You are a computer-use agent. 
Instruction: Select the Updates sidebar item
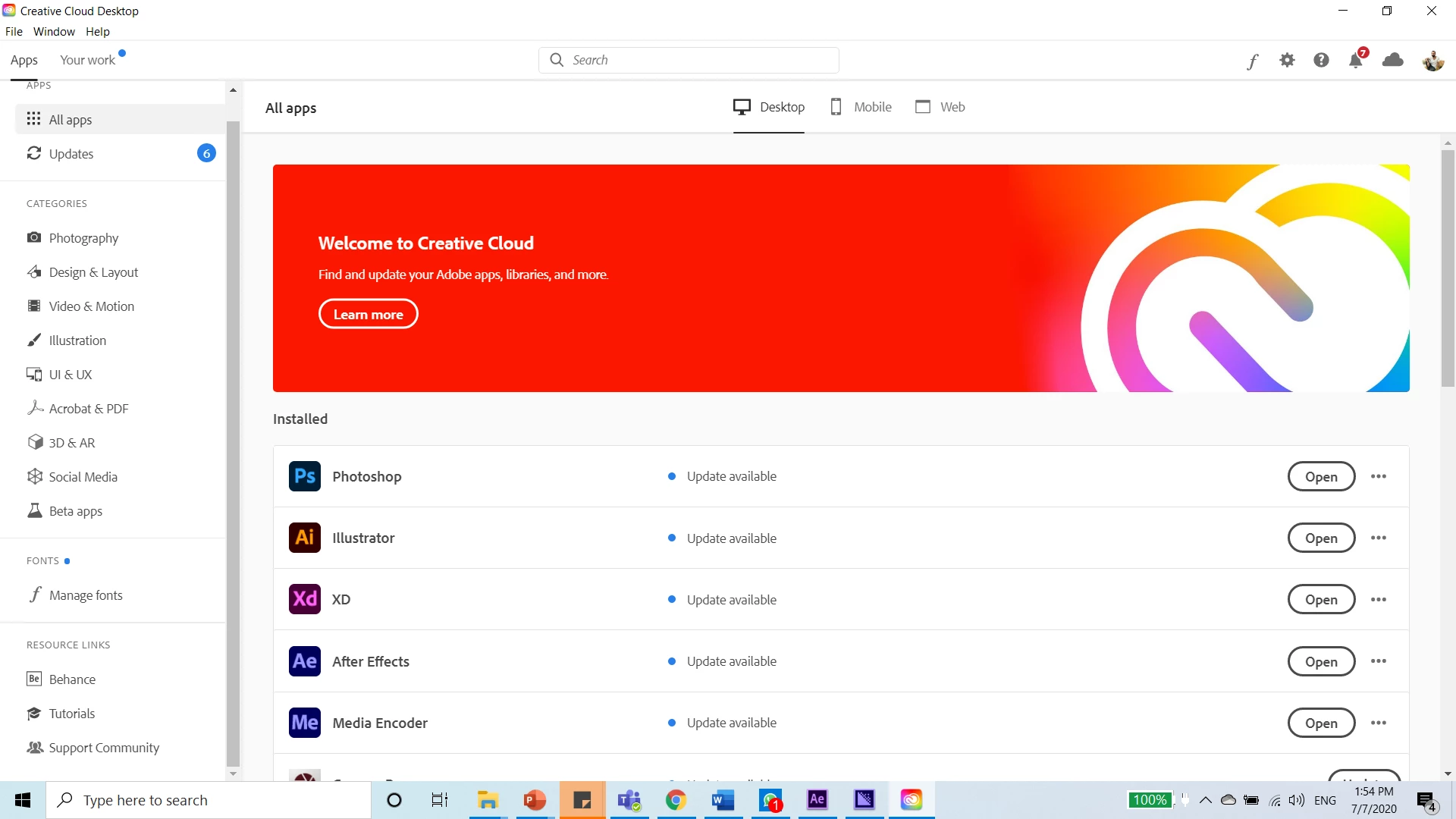71,154
